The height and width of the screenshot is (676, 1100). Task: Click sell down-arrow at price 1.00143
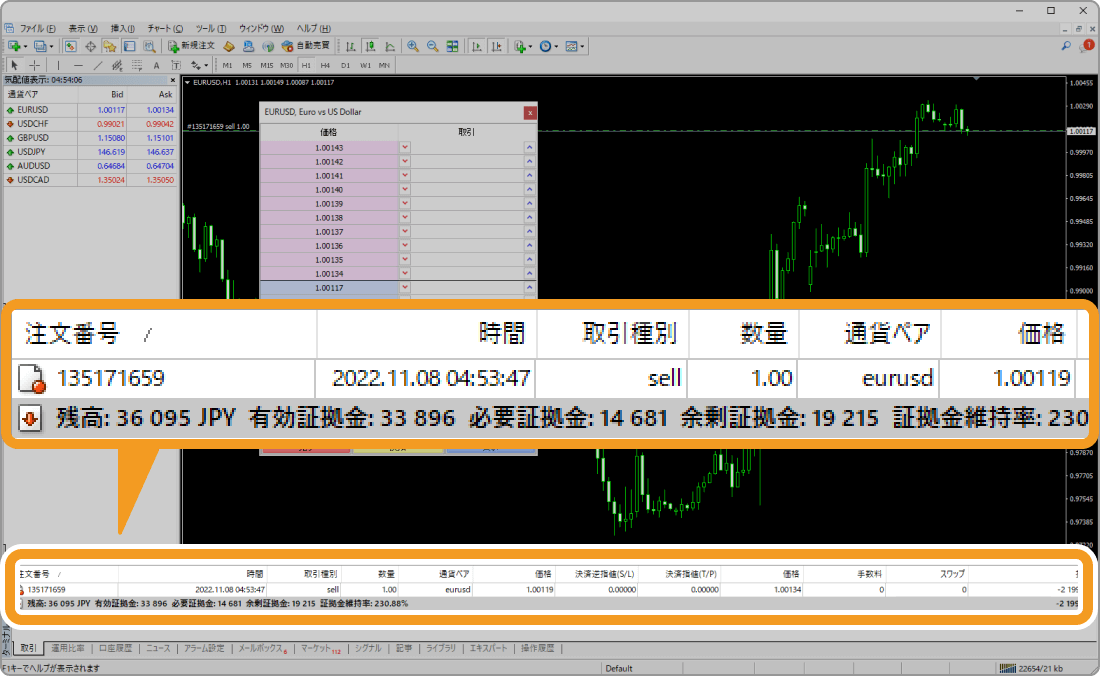click(x=405, y=147)
